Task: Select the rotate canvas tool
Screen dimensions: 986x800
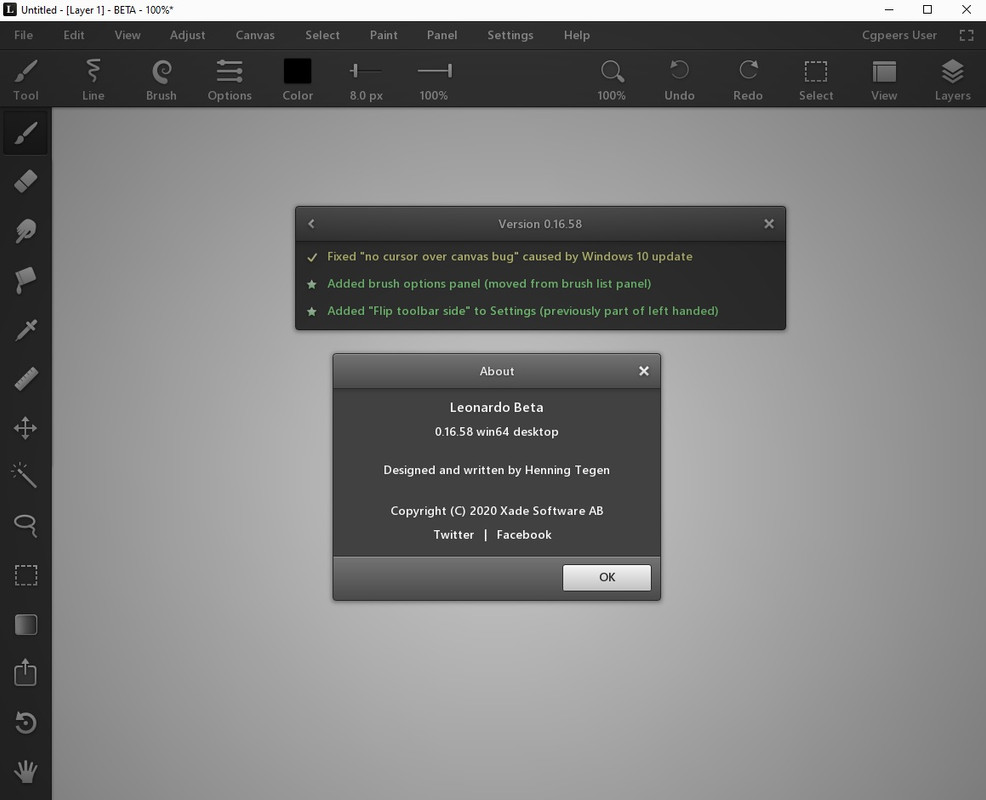Action: pos(26,722)
